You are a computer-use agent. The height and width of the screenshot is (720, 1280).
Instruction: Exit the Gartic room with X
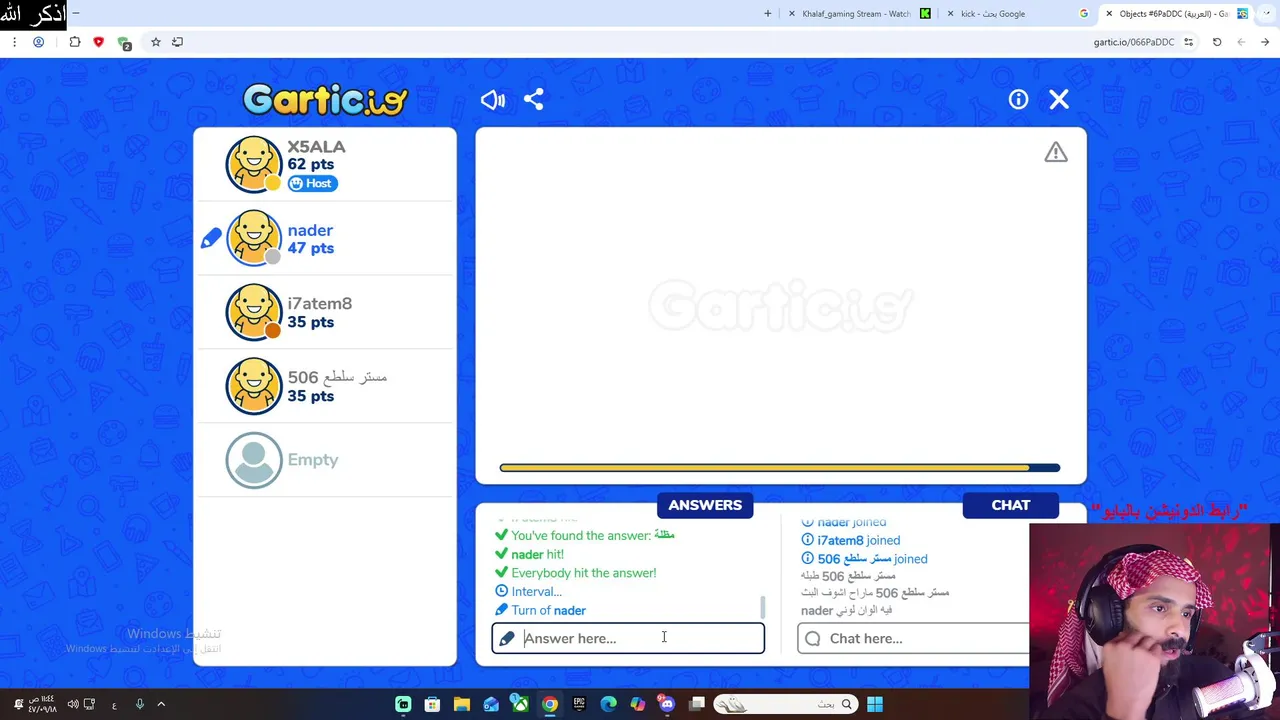click(x=1059, y=100)
